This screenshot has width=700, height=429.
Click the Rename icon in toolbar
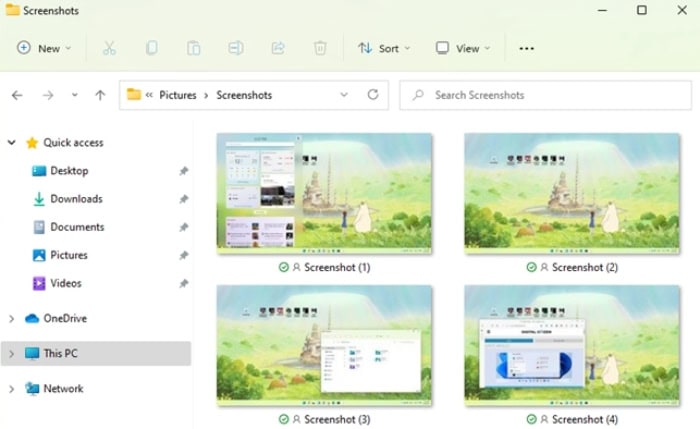click(236, 48)
